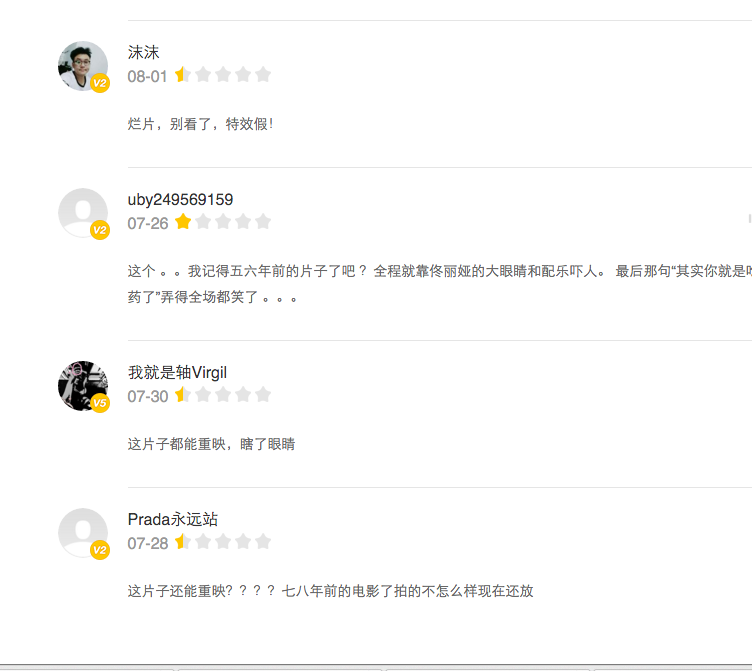This screenshot has width=752, height=671.
Task: Click the half star on Prada永远站's rating
Action: coord(183,542)
